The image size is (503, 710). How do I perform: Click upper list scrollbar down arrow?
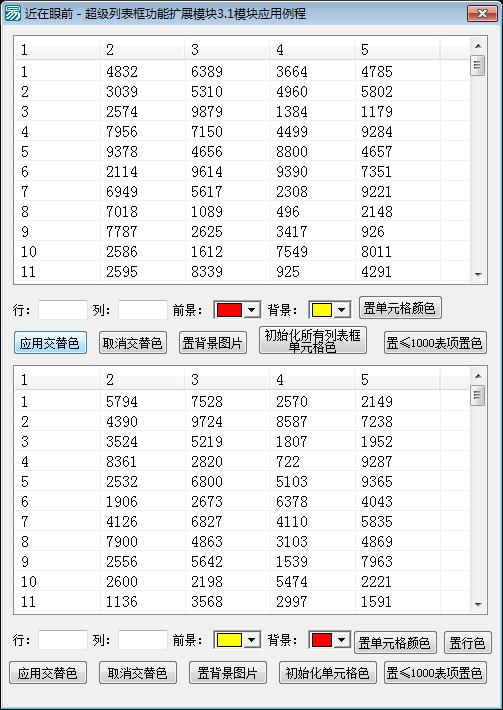(478, 274)
